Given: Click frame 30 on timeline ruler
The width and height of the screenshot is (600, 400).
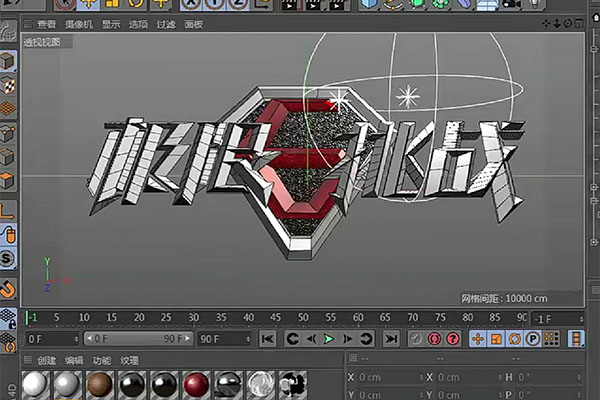Looking at the screenshot, I should click(194, 318).
